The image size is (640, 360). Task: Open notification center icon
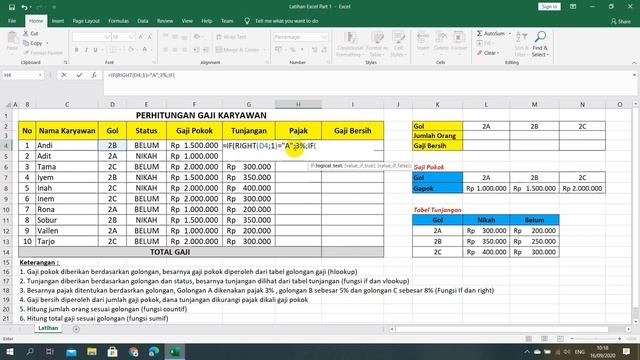[x=627, y=352]
